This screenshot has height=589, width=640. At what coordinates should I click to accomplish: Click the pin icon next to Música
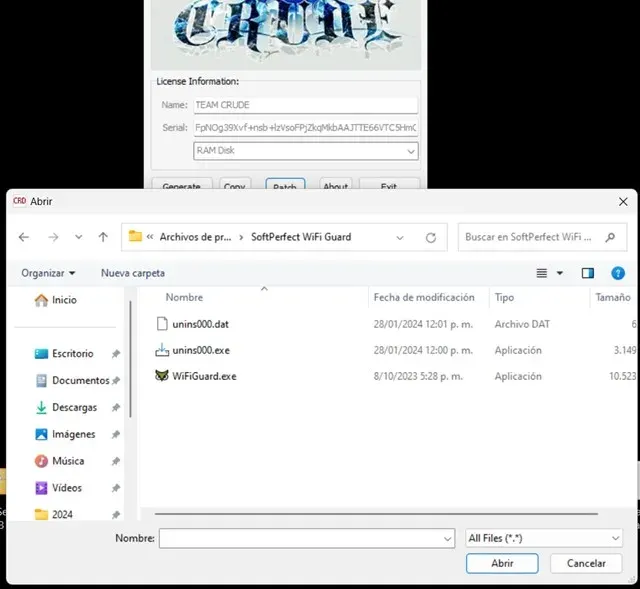pos(116,461)
